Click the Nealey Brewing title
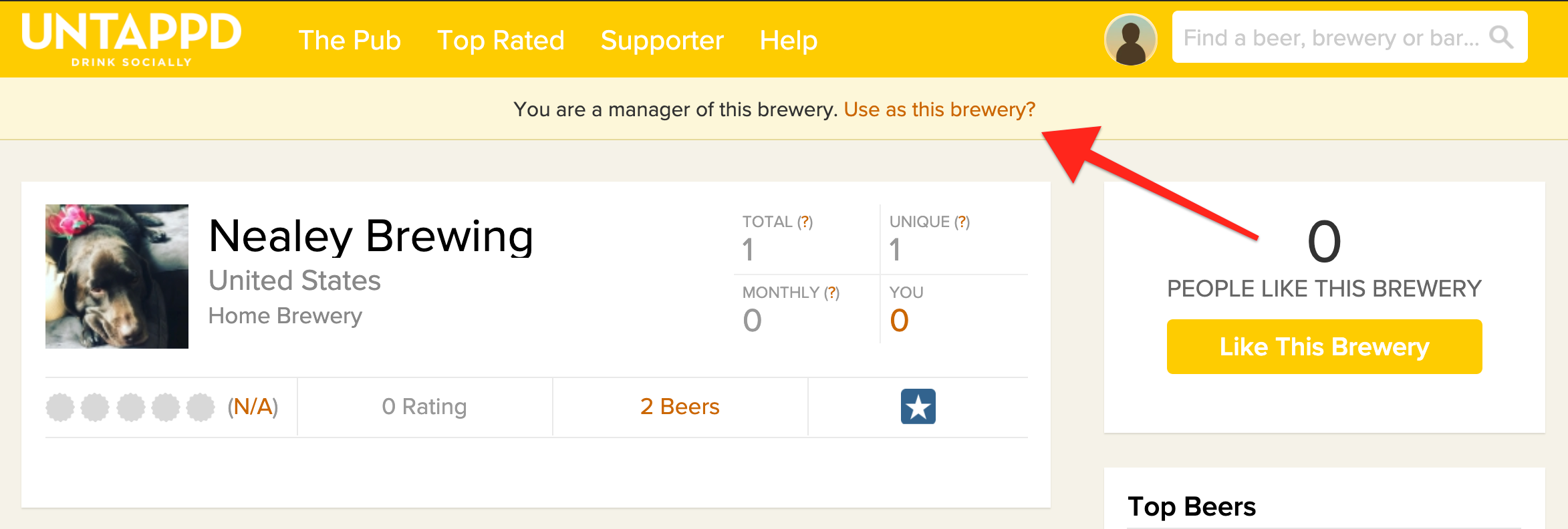The image size is (1568, 529). coord(371,236)
